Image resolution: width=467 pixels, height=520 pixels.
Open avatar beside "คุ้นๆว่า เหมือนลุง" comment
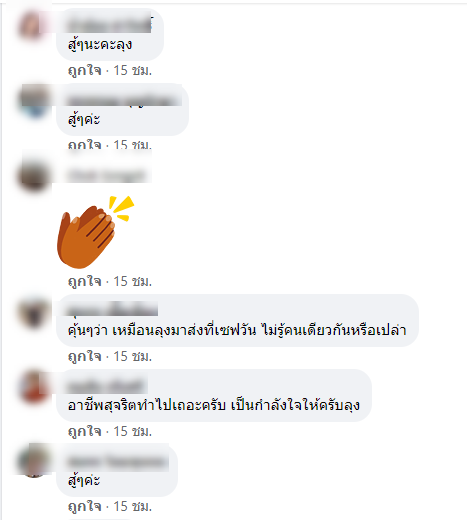(34, 314)
